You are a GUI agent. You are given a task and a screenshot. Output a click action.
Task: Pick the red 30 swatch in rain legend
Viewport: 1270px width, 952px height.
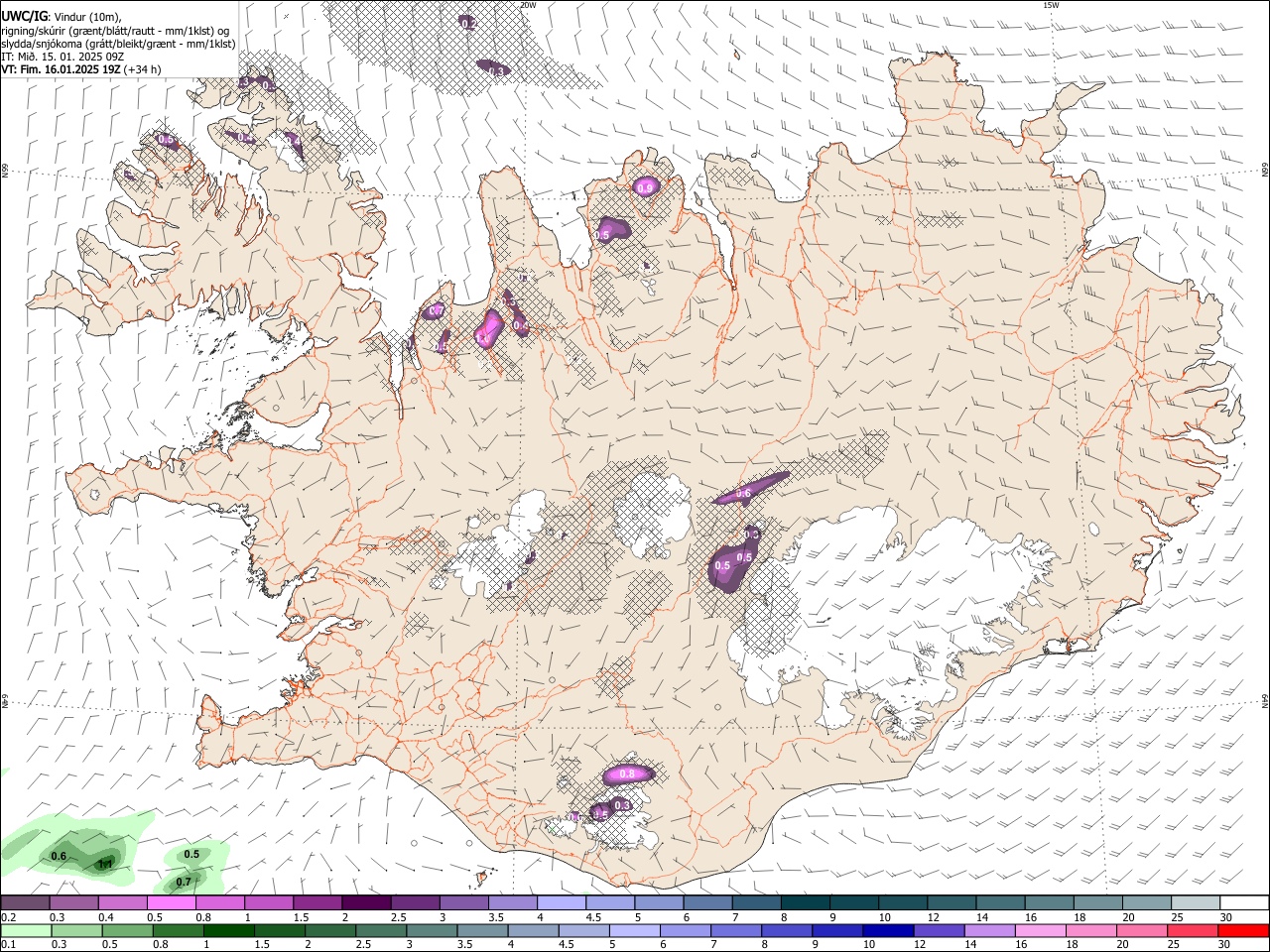[x=1243, y=930]
